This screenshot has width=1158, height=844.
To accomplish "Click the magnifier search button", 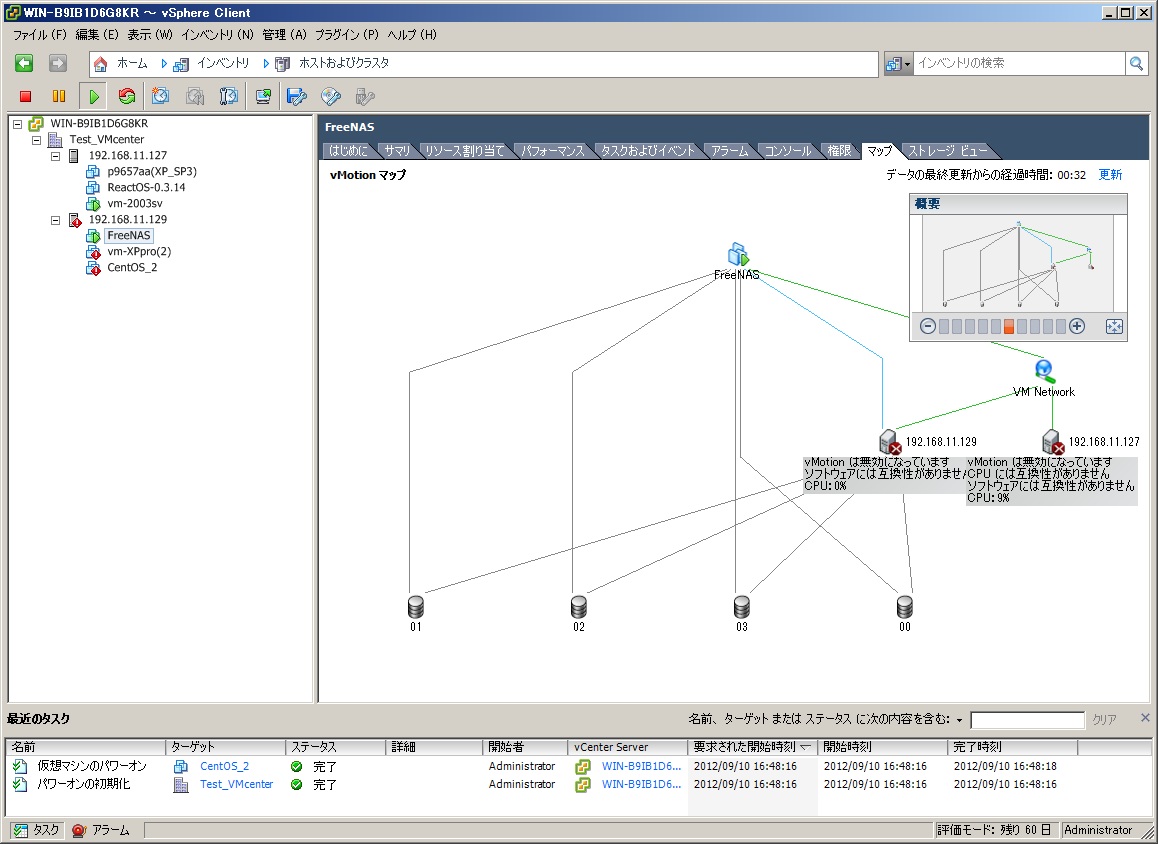I will 1137,64.
